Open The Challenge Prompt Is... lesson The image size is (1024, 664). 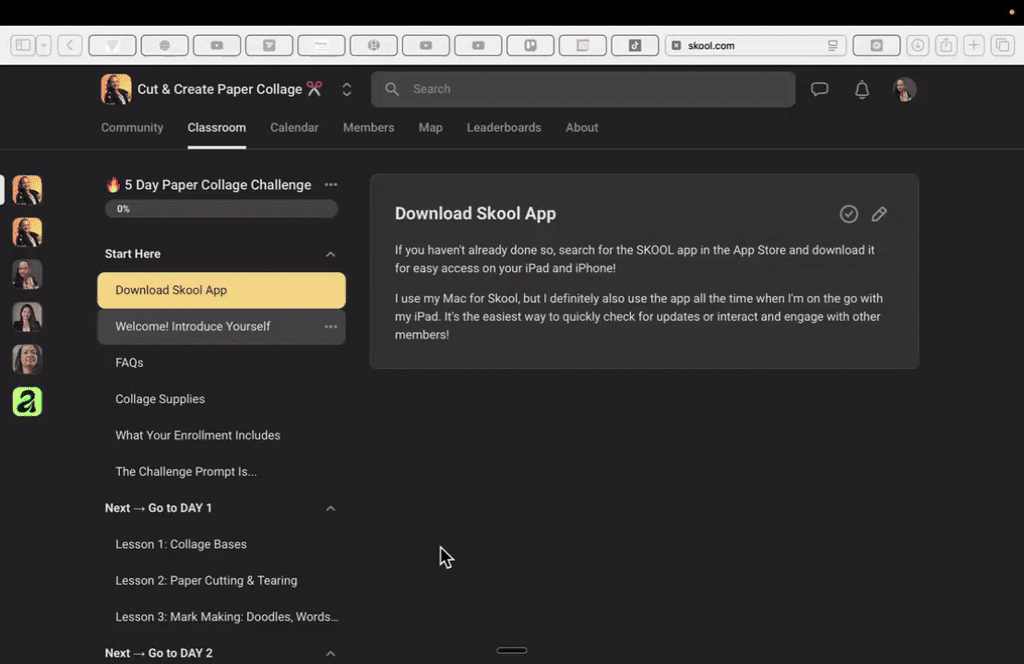point(186,471)
